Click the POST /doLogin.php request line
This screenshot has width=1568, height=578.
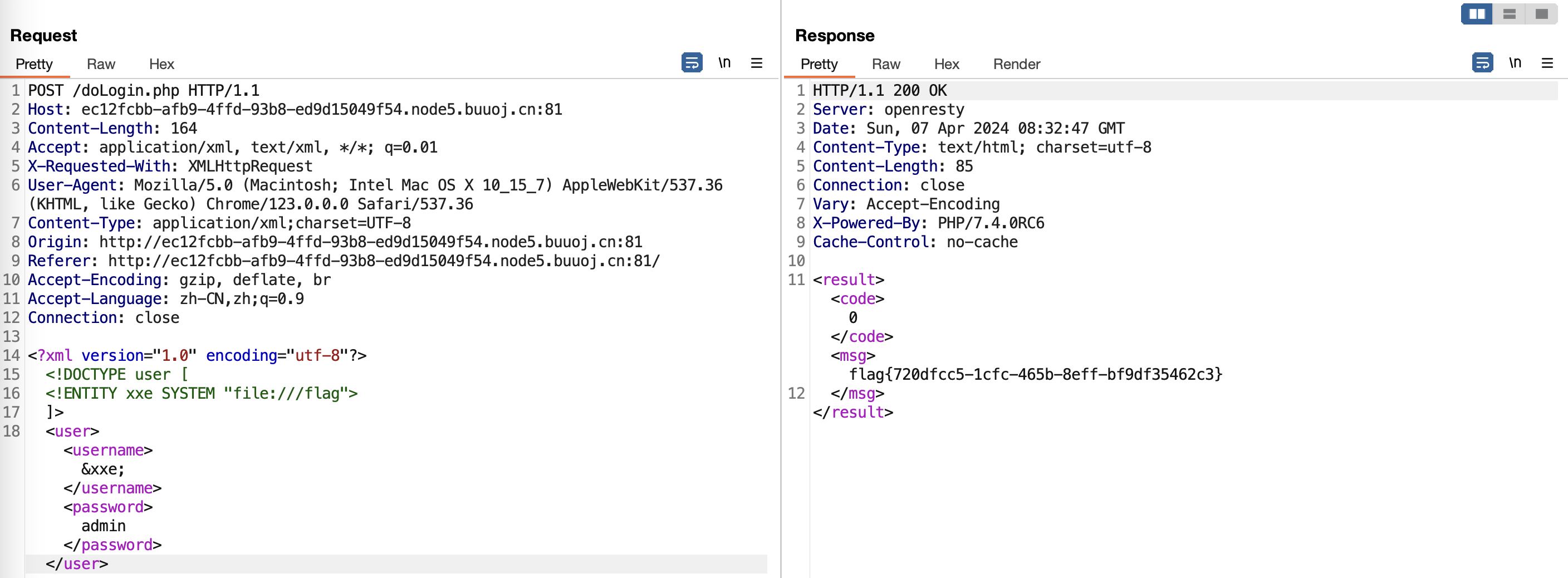[144, 91]
